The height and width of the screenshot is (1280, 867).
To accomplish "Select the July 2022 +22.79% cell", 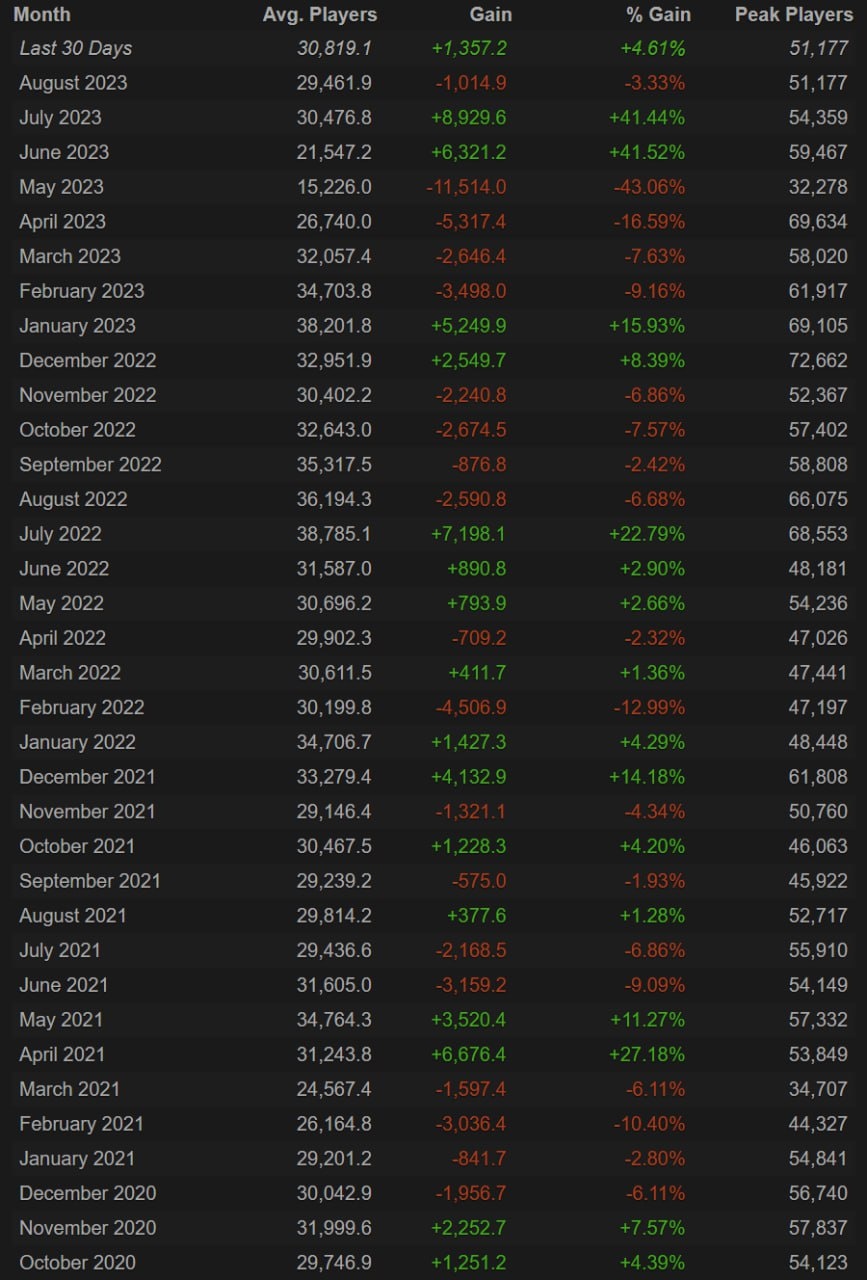I will [646, 534].
